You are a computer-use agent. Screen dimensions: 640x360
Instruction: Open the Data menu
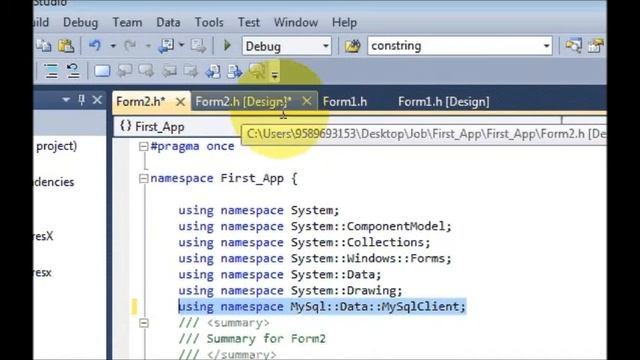(168, 22)
